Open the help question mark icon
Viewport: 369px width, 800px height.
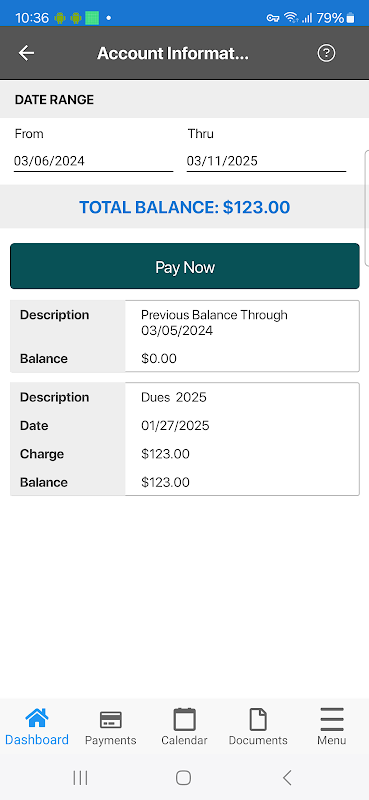point(326,53)
